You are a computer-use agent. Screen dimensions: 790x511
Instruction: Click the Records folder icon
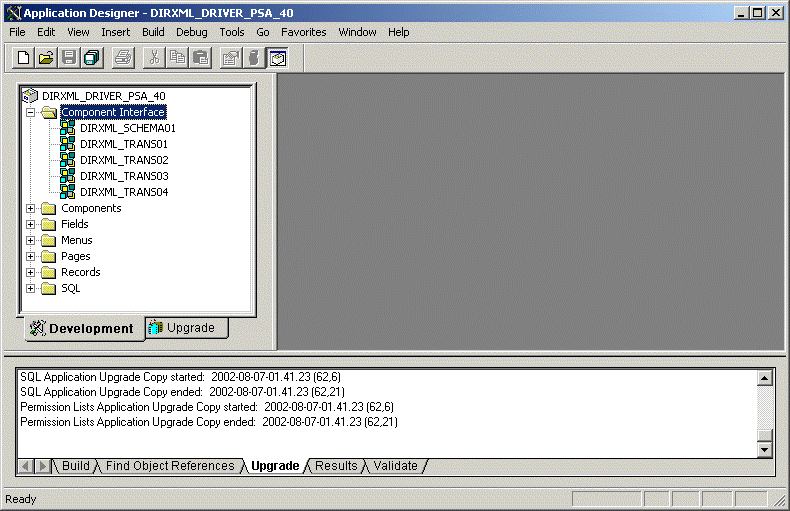49,272
